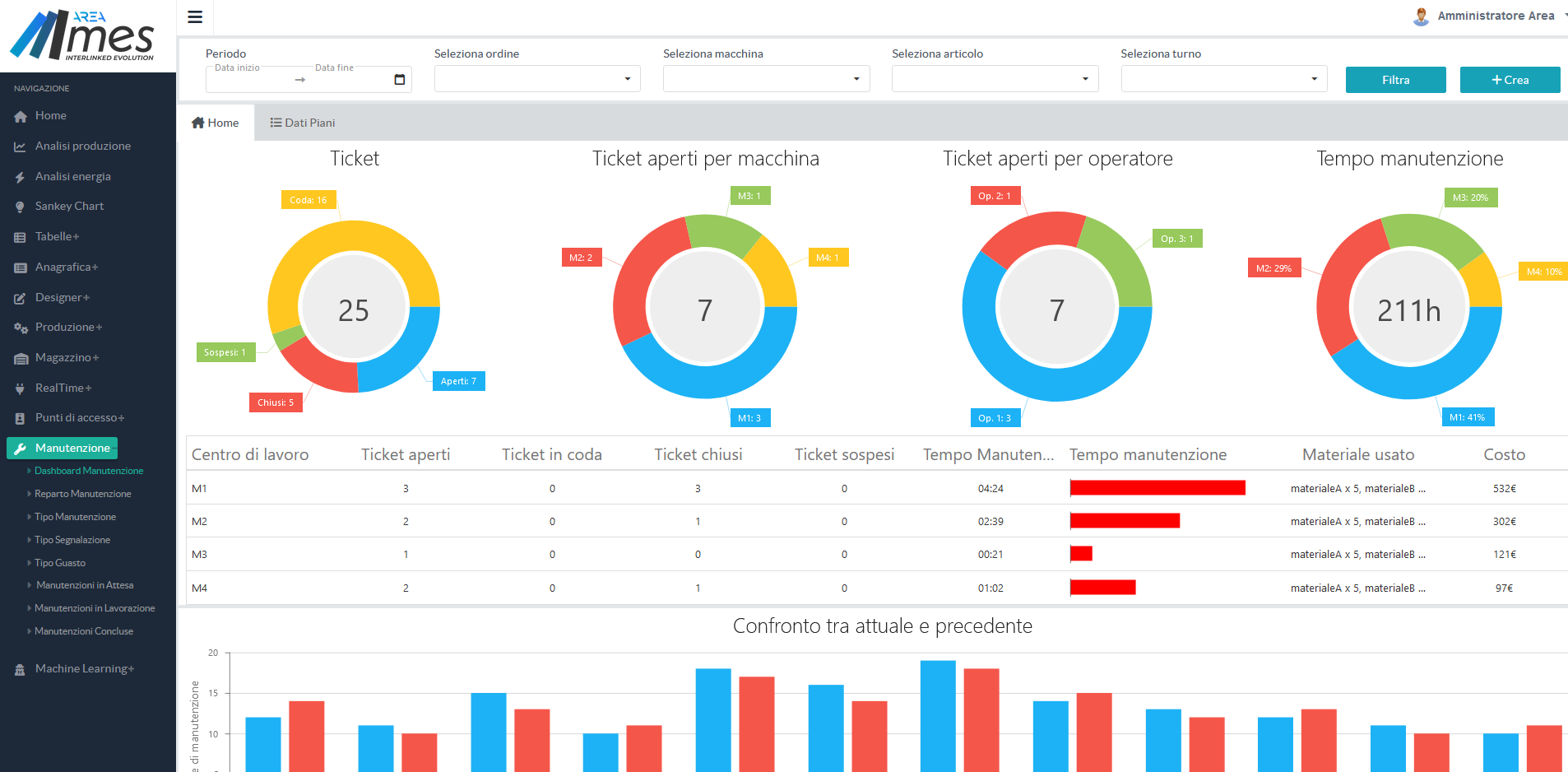
Task: Select the Home tab
Action: (216, 123)
